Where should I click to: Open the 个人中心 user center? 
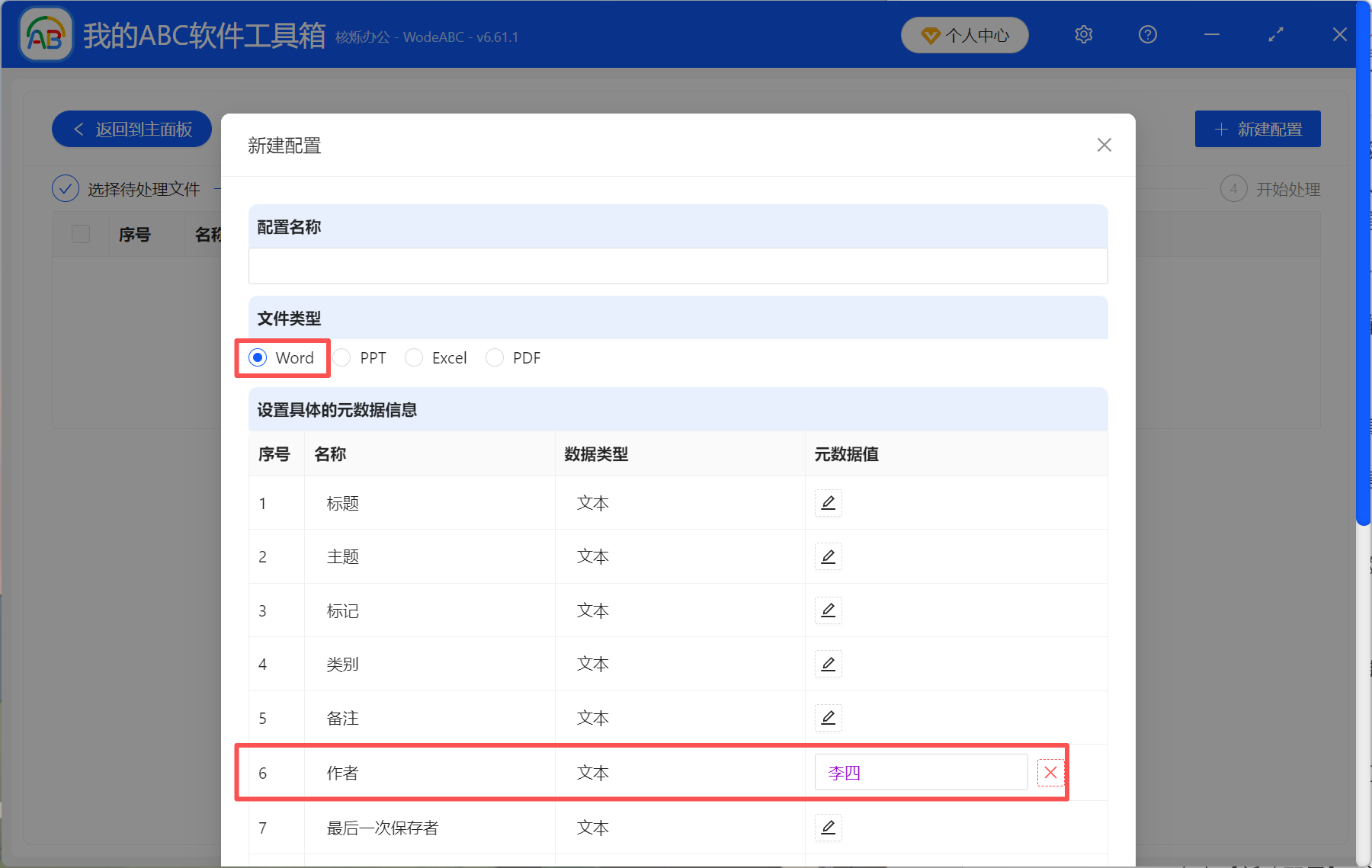(x=964, y=35)
